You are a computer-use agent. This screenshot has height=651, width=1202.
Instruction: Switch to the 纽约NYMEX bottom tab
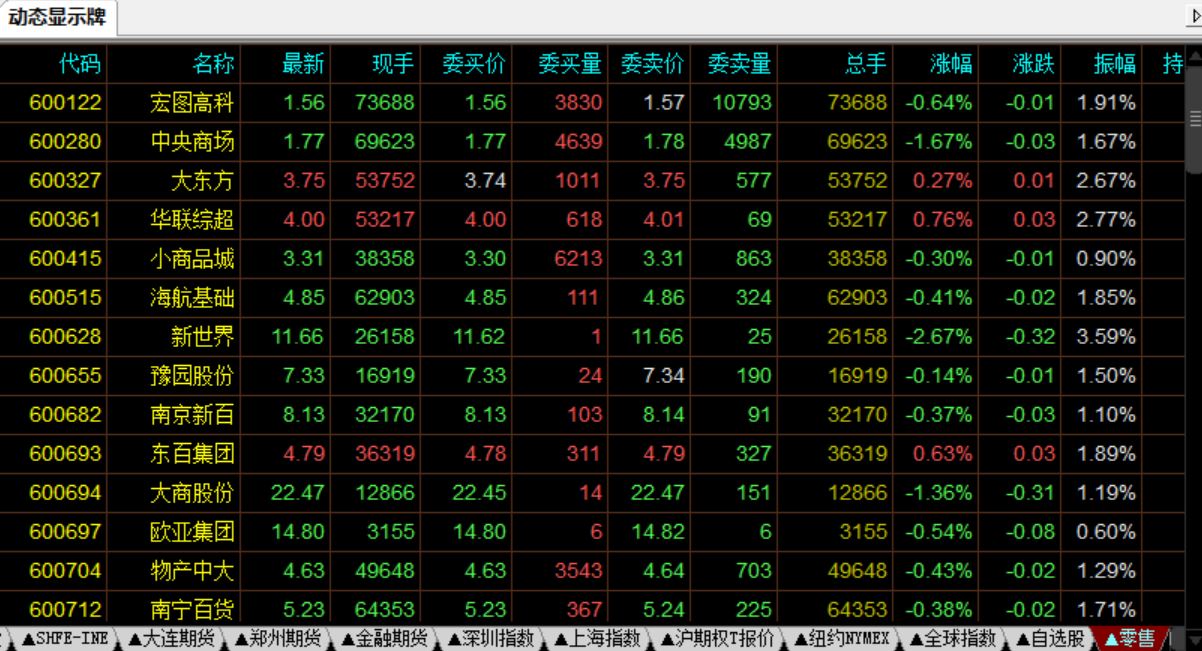click(841, 638)
